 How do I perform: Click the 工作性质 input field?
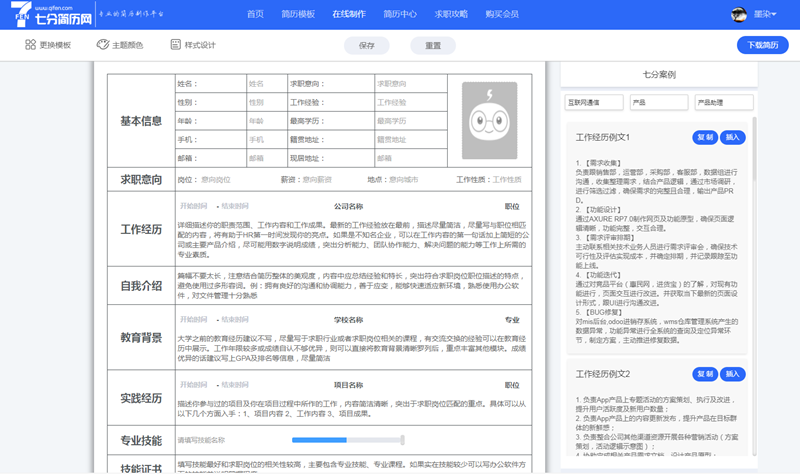click(x=507, y=180)
